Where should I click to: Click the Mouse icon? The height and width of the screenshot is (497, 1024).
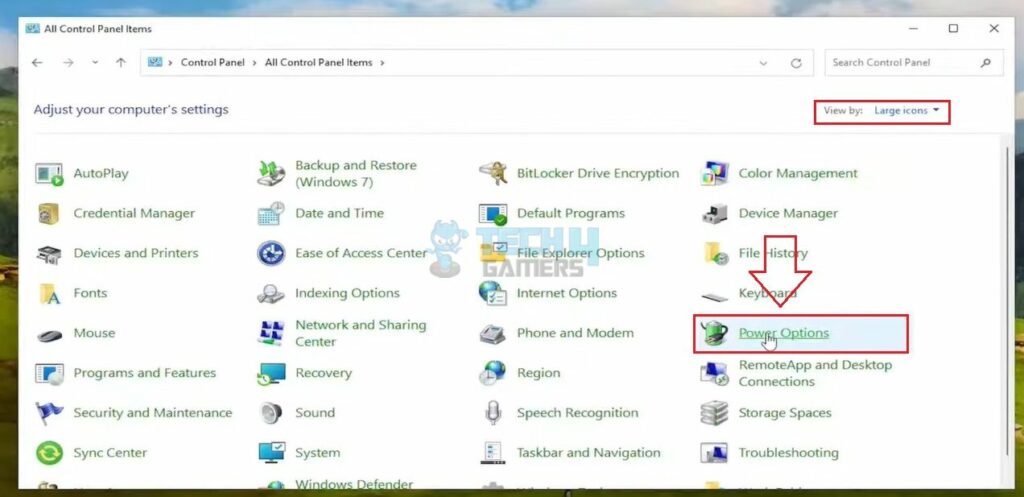49,335
